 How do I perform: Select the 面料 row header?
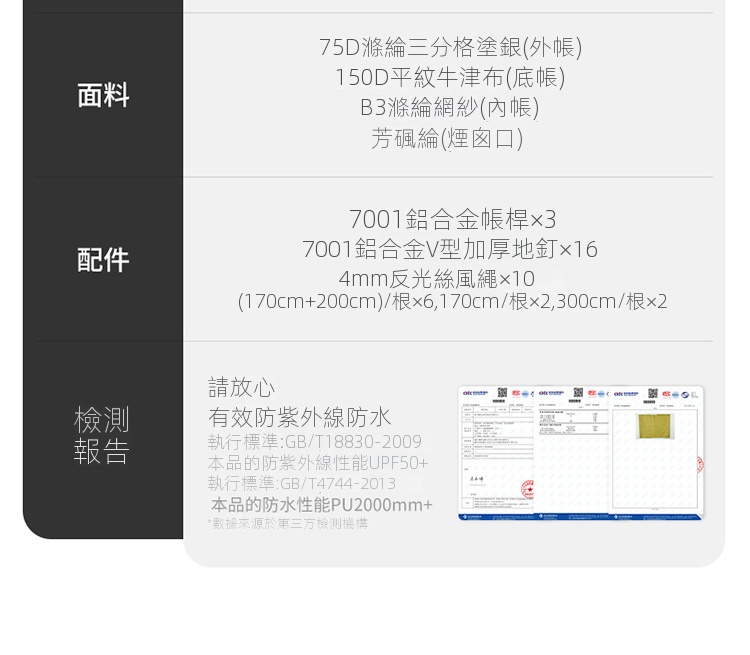(x=103, y=95)
